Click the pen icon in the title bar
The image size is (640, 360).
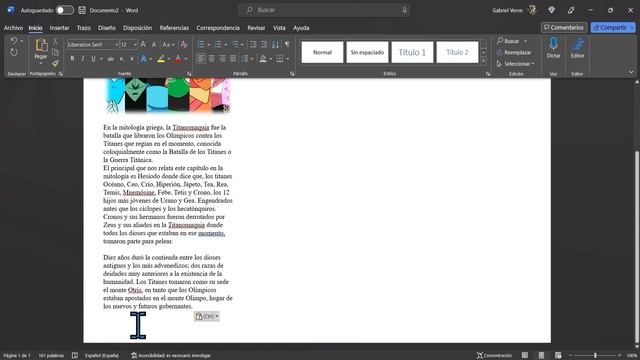pyautogui.click(x=571, y=10)
